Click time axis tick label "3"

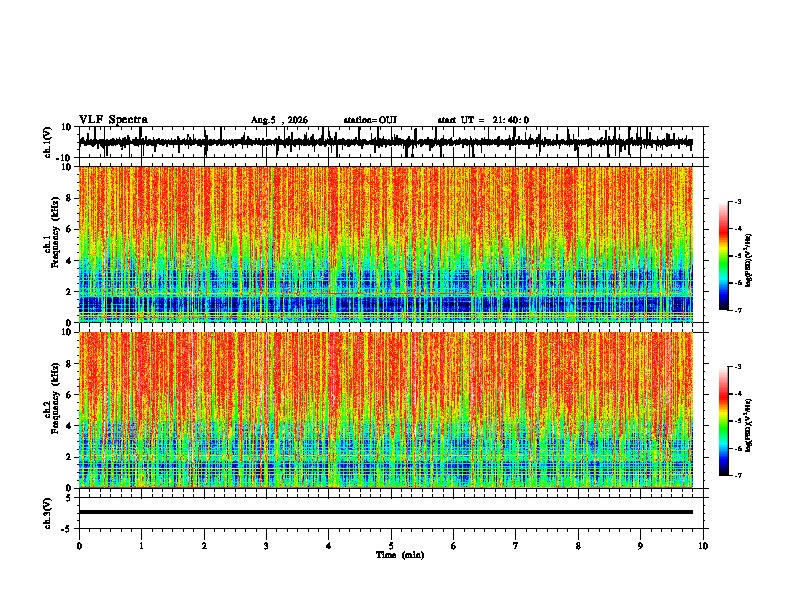point(266,546)
